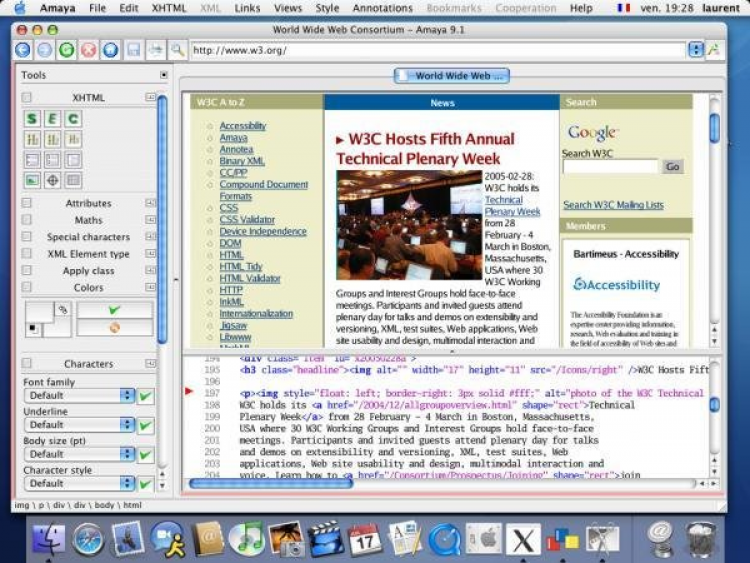Screen dimensions: 750x563
Task: Open Safari from the Dock
Action: point(88,540)
